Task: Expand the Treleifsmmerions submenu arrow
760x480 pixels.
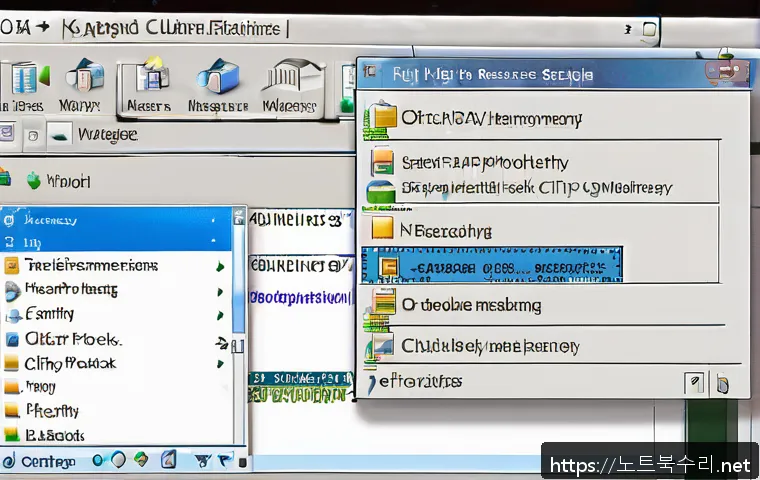Action: point(219,267)
